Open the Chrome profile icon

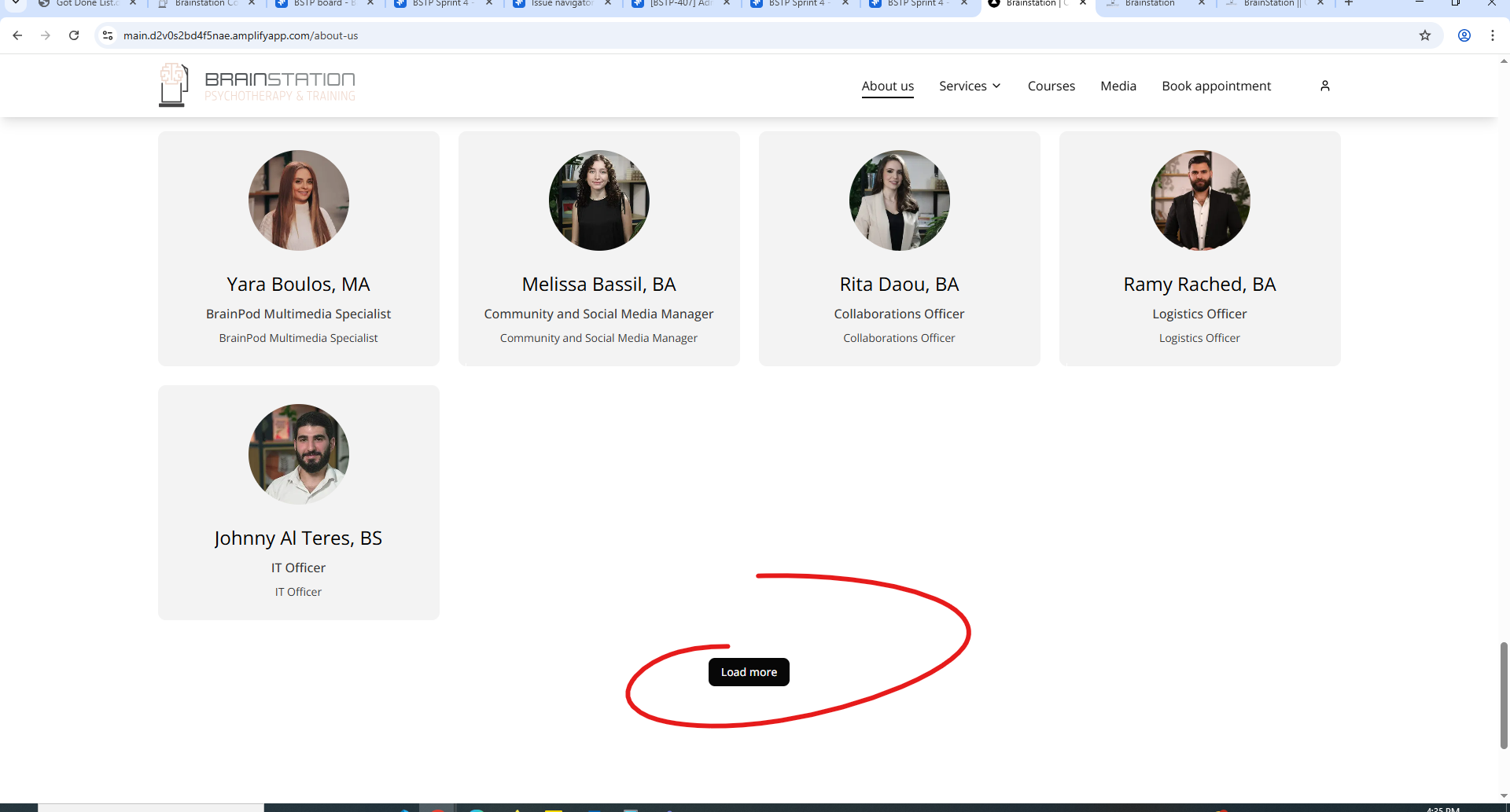click(1464, 35)
